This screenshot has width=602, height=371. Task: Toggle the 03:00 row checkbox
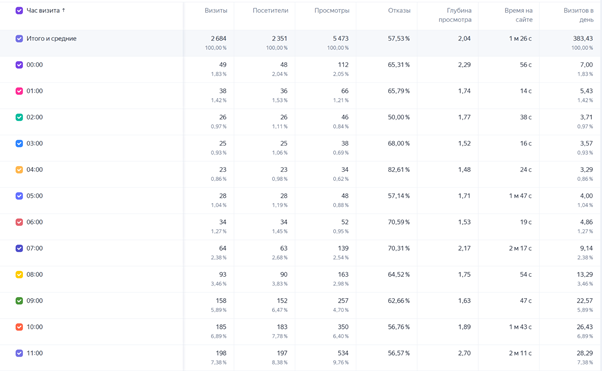click(x=19, y=143)
